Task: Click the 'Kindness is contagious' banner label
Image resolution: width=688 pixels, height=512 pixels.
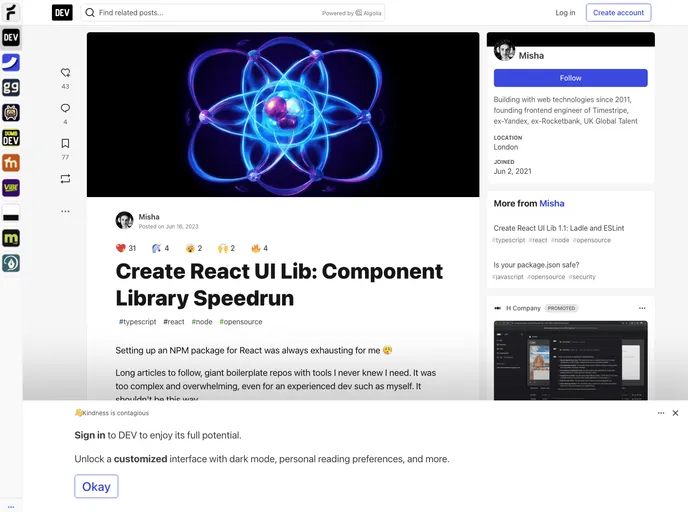Action: [112, 413]
